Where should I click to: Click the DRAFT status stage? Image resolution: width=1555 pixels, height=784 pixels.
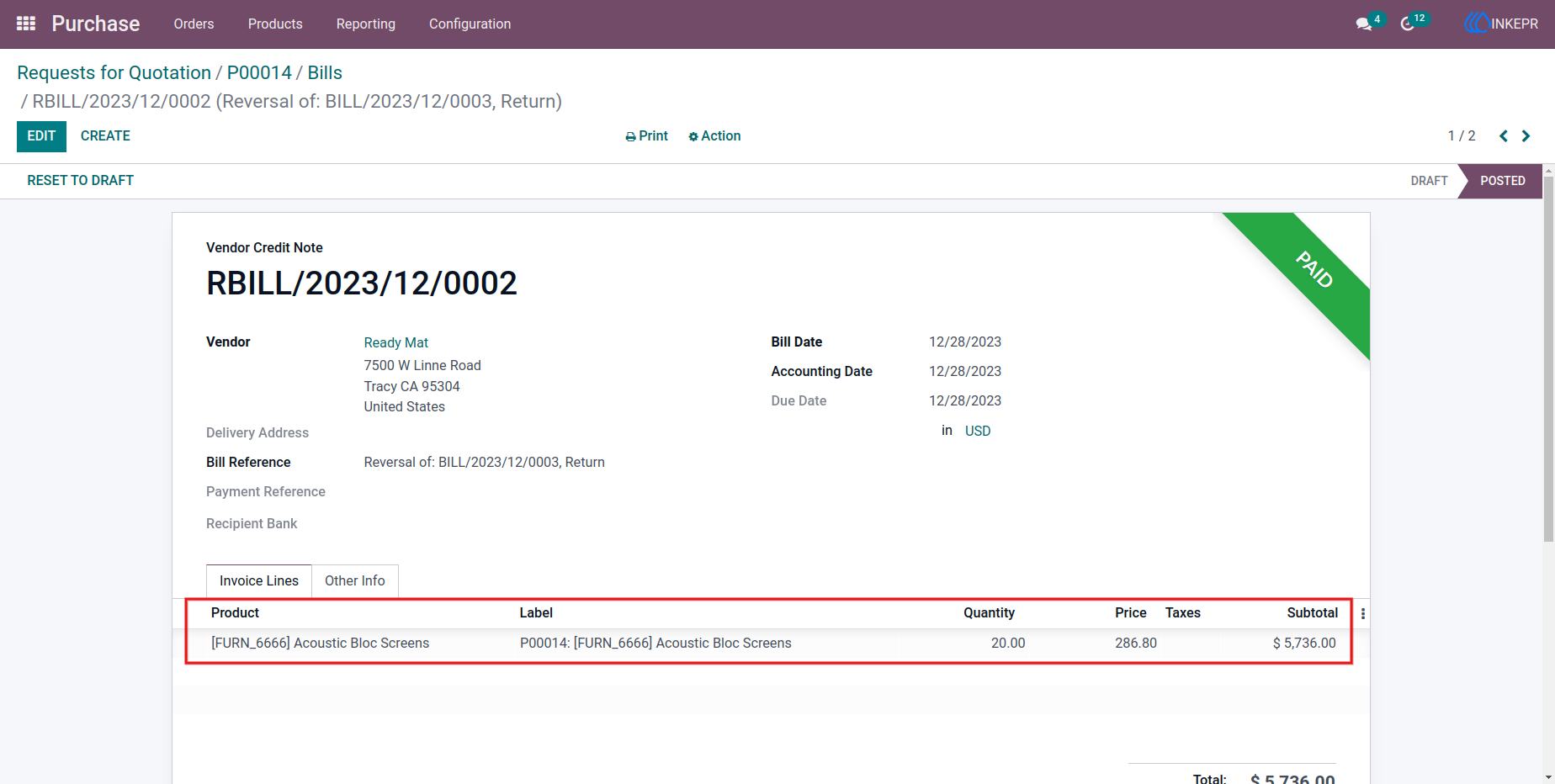(x=1429, y=181)
